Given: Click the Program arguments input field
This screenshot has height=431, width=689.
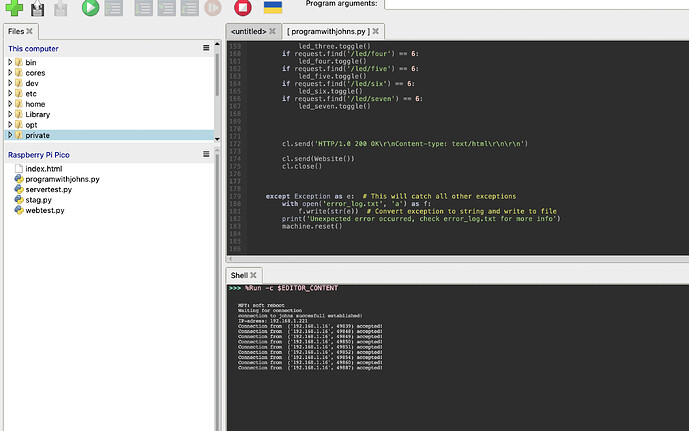Looking at the screenshot, I should coord(536,4).
